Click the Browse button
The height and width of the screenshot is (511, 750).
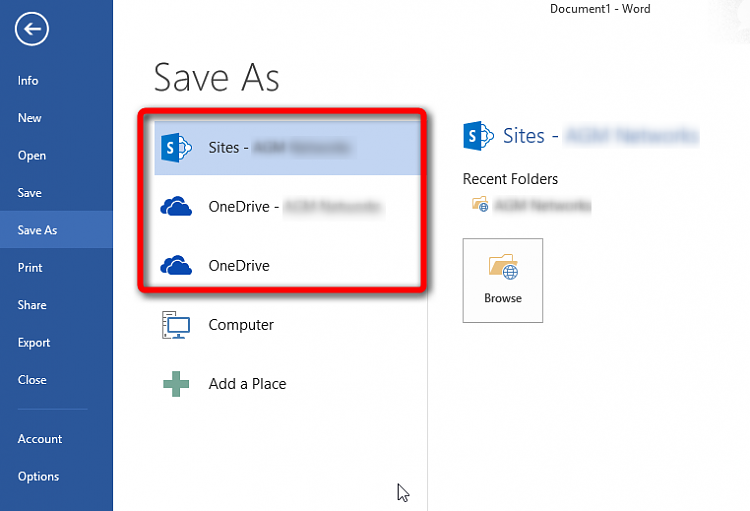(x=503, y=280)
